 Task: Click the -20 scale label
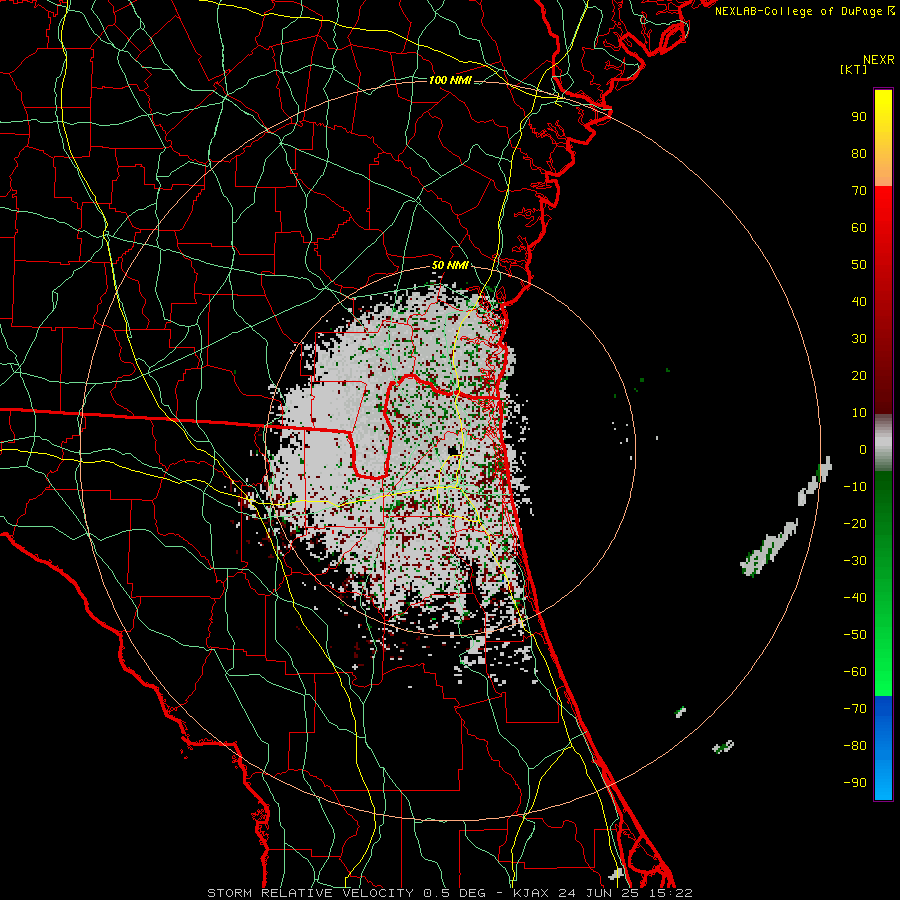pos(855,523)
